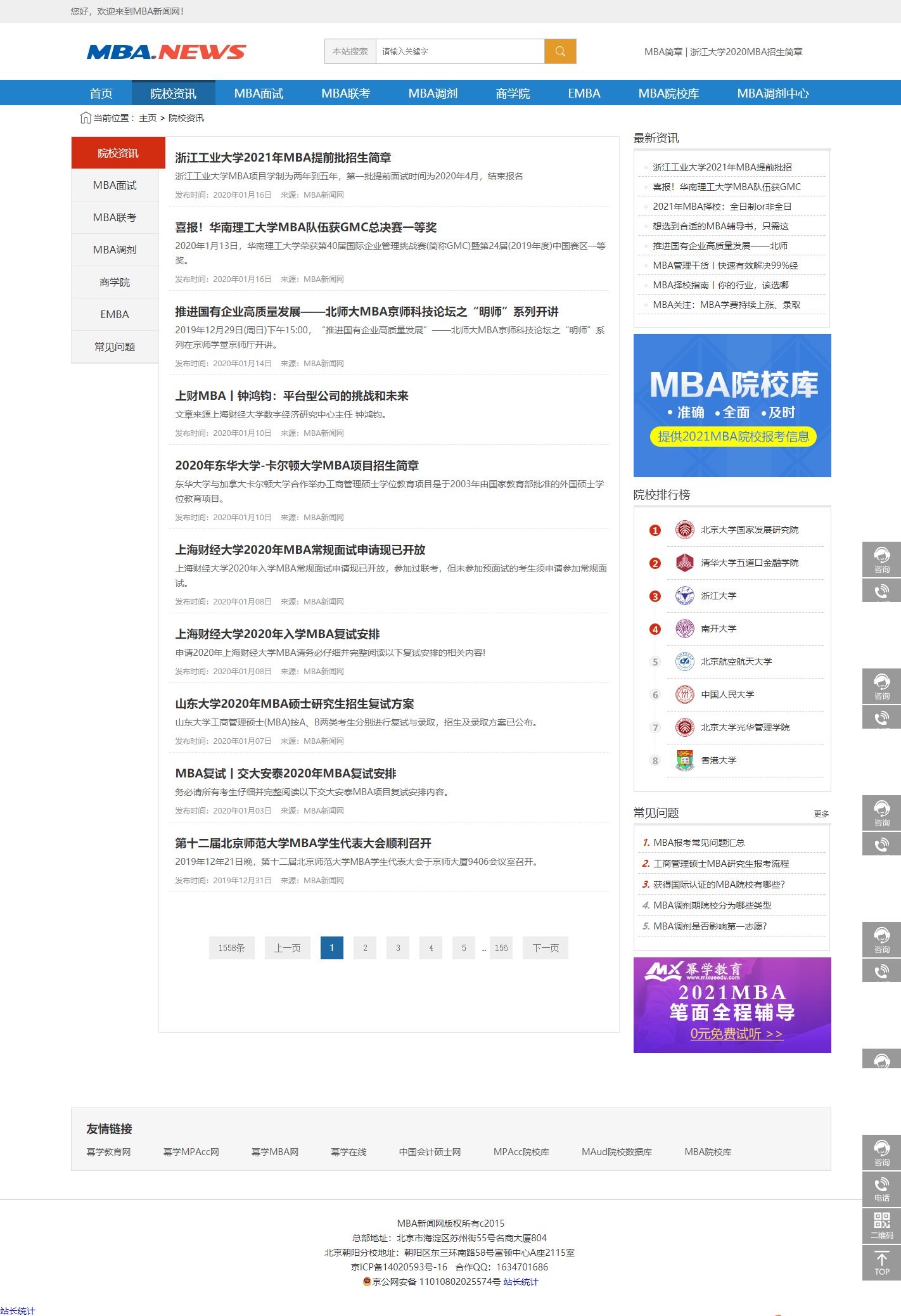Screen dimensions: 901x1316
Task: Click the 下一页 next page button
Action: pos(546,948)
